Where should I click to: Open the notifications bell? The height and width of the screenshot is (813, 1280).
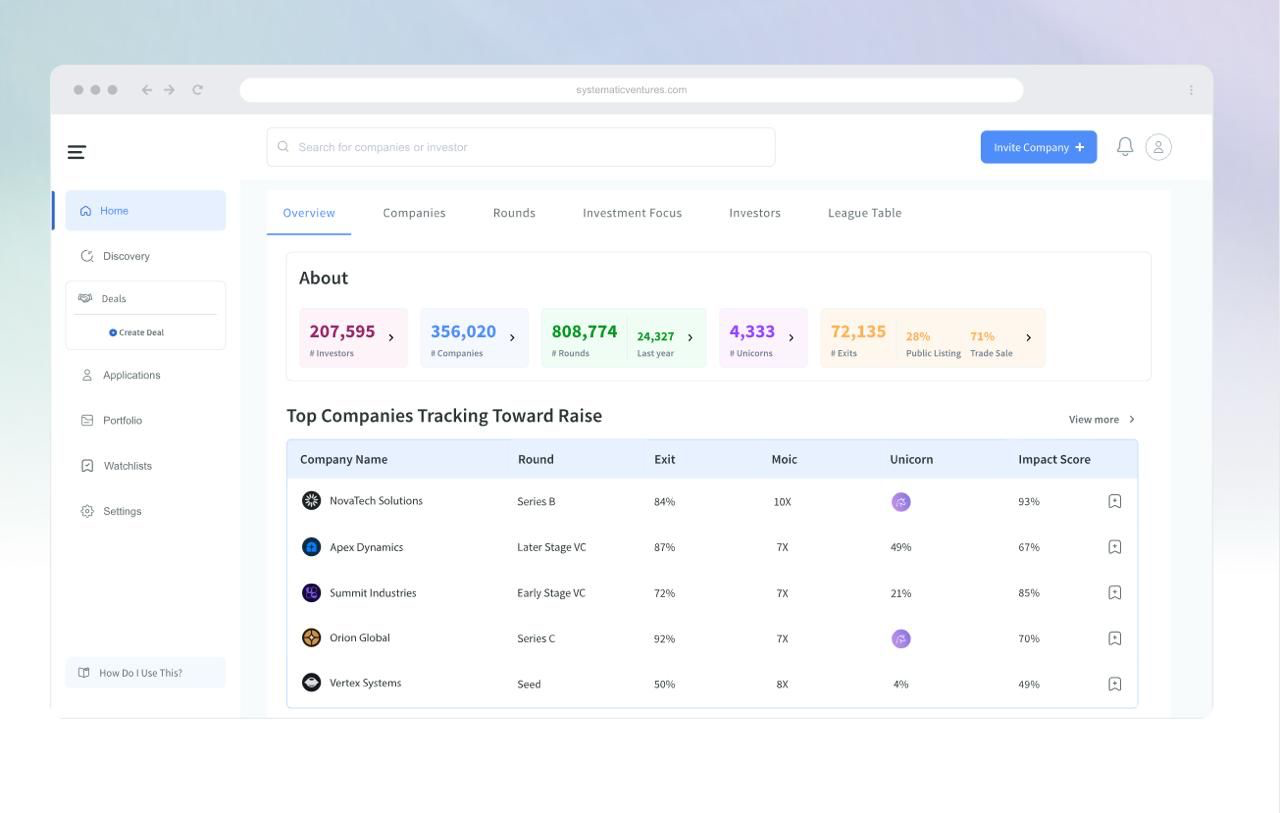(1125, 147)
